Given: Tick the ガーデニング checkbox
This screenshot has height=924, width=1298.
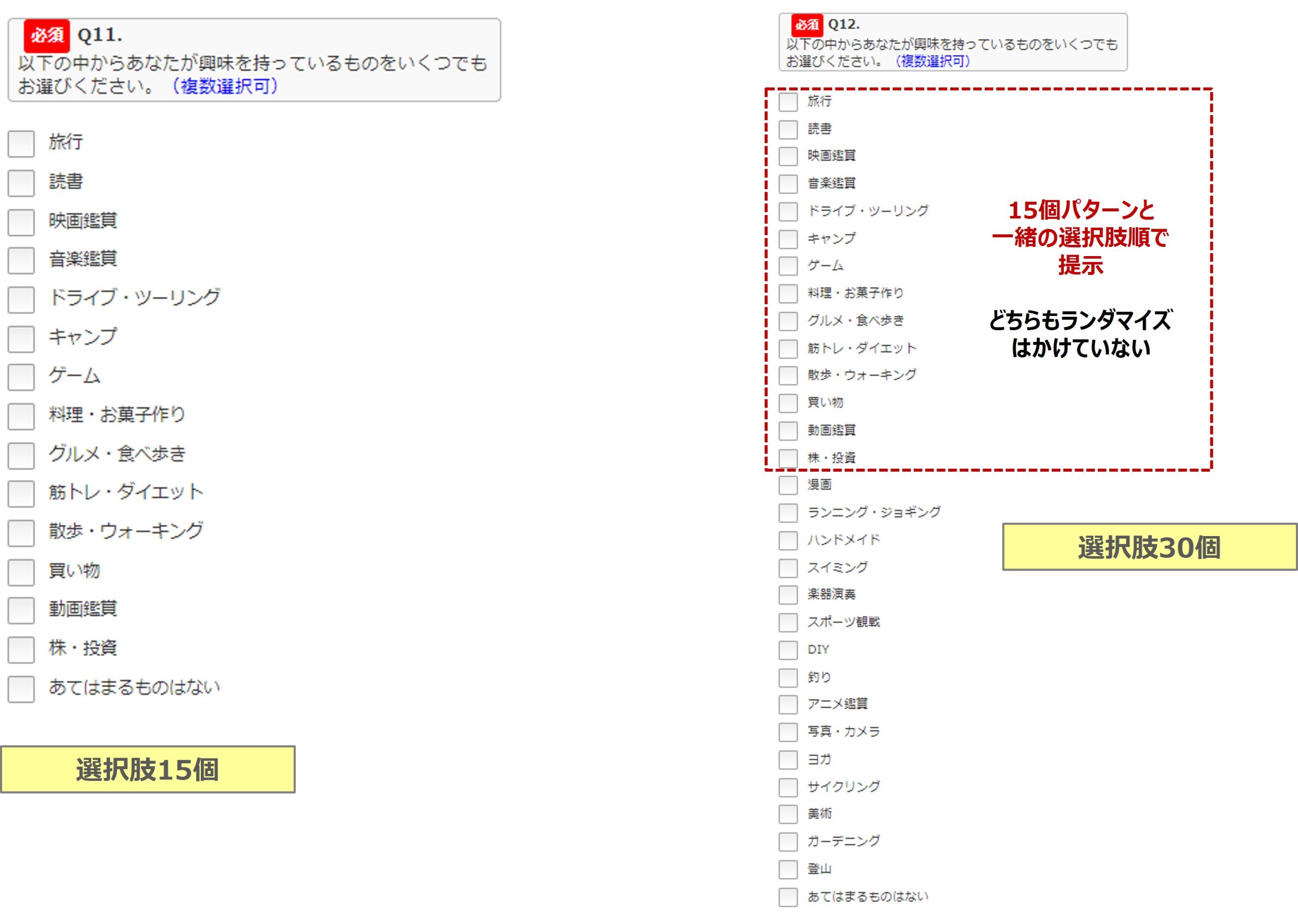Looking at the screenshot, I should (x=788, y=841).
